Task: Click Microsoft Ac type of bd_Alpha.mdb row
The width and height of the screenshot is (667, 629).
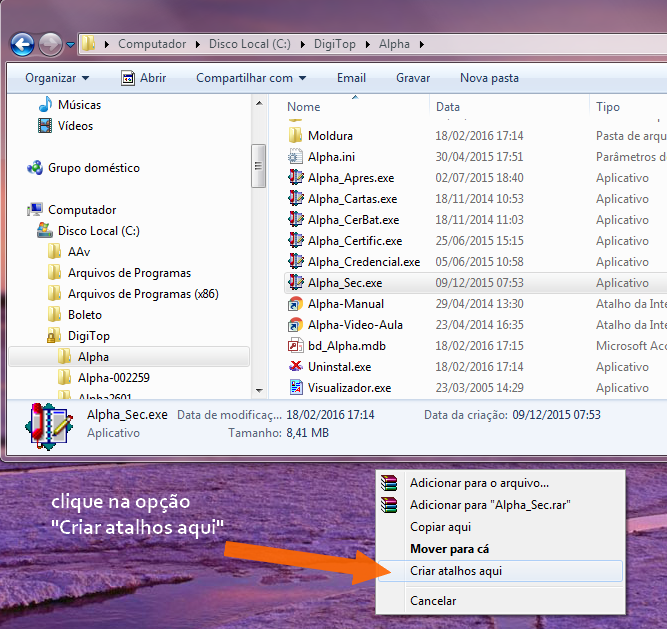Action: [631, 346]
